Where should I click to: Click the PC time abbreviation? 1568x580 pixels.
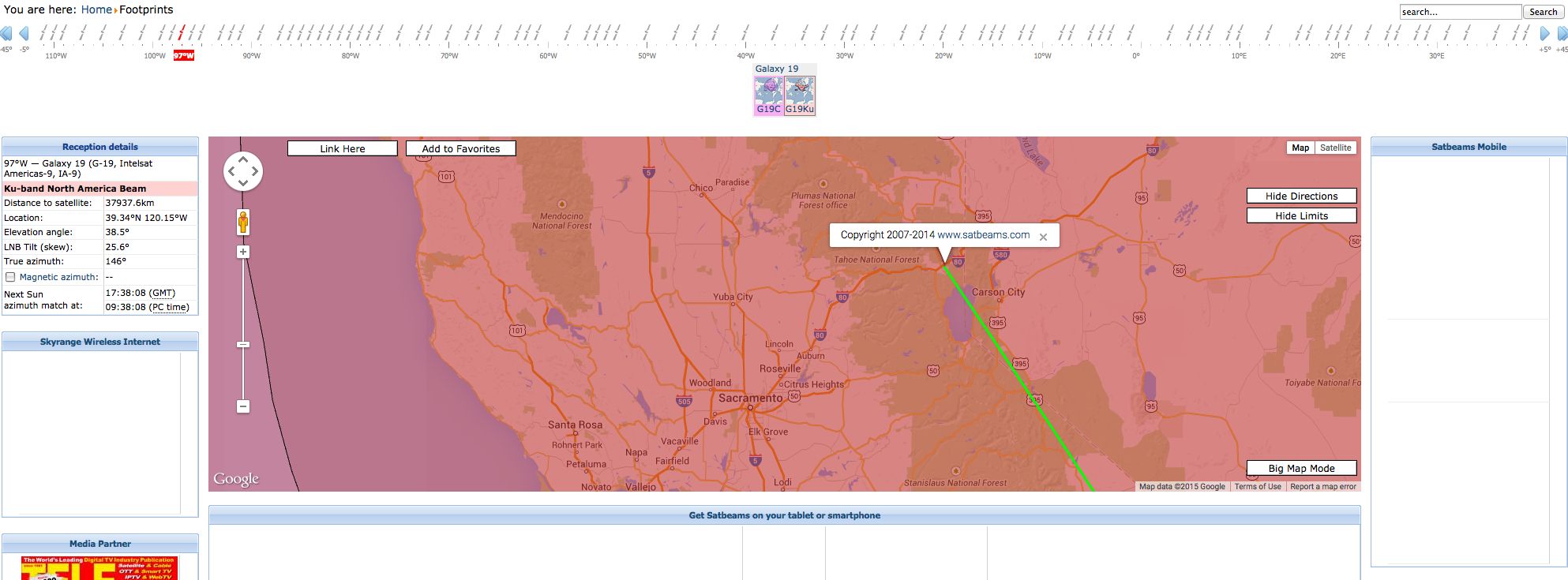point(170,307)
